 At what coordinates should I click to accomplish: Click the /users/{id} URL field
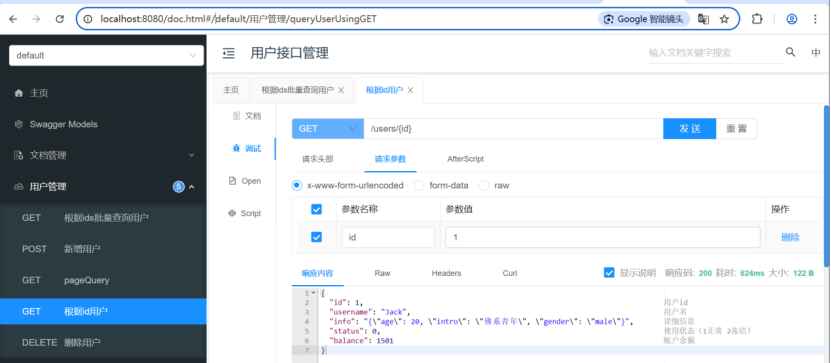[x=513, y=129]
